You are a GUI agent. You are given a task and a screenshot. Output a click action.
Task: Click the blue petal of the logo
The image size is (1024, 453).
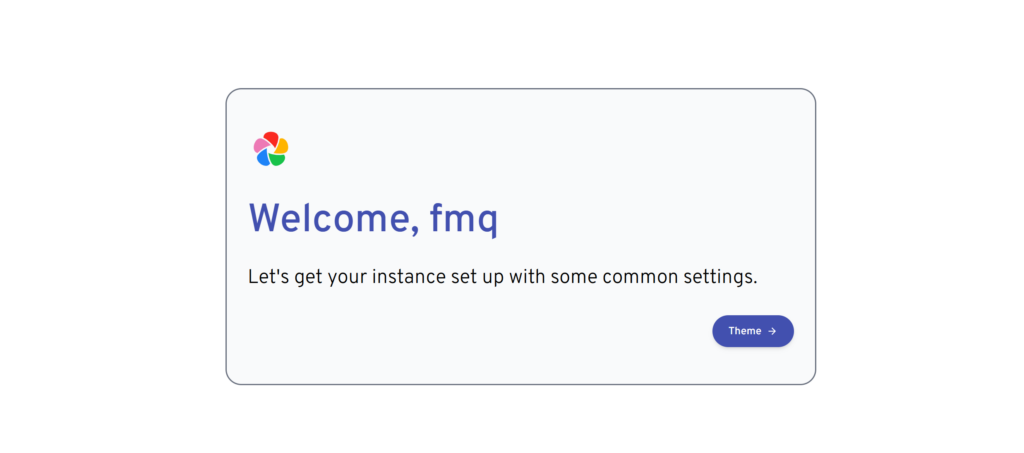point(263,158)
